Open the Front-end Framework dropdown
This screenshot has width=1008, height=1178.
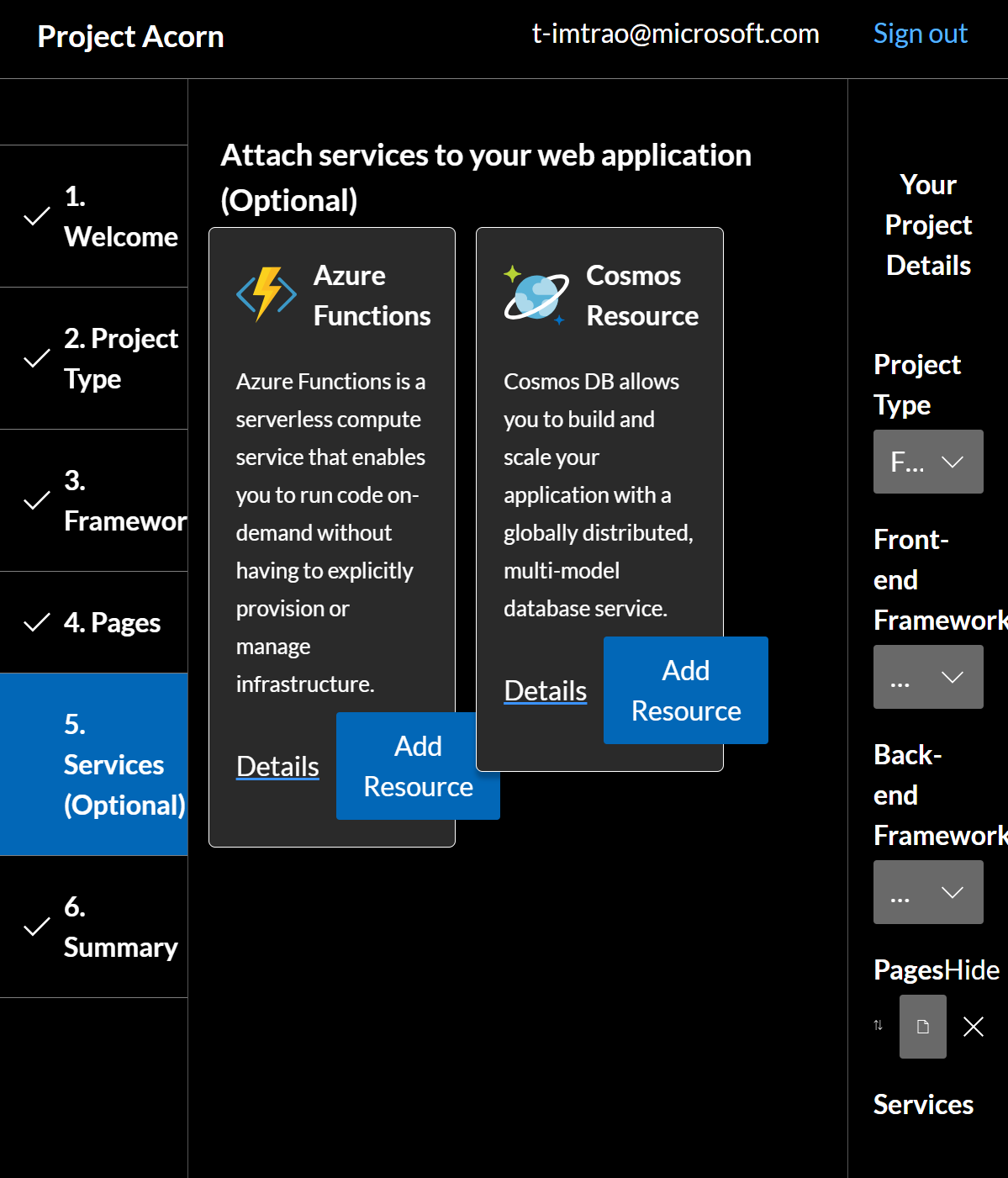[x=928, y=677]
